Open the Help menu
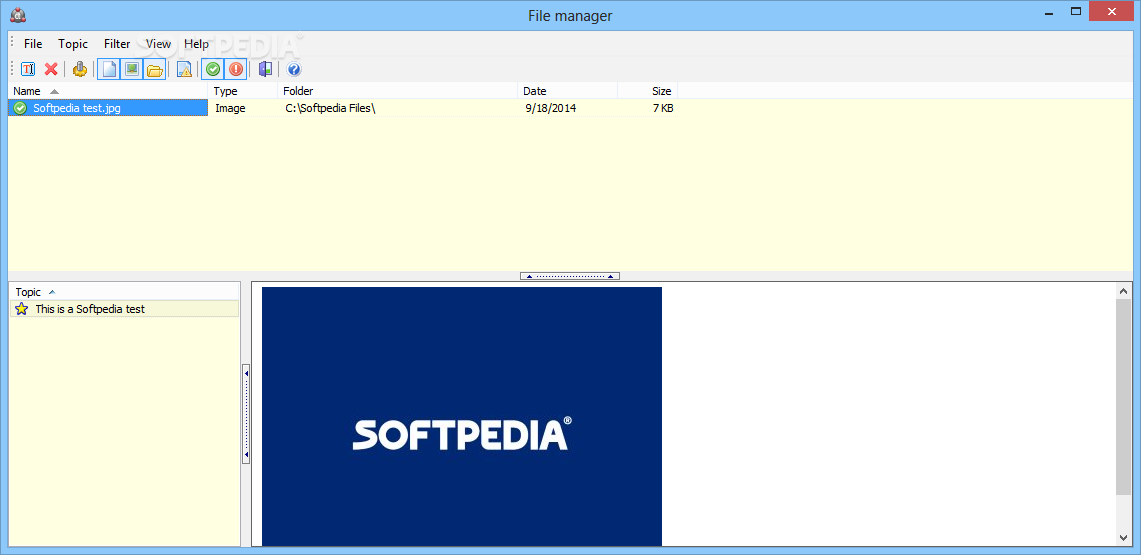Viewport: 1141px width, 555px height. (x=196, y=44)
